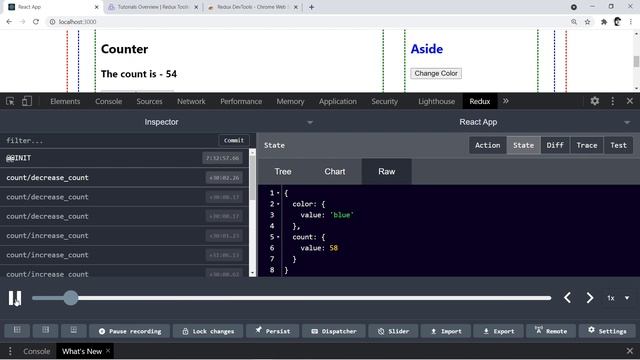Bookmark this page with star icon
The image size is (640, 360).
tap(587, 22)
